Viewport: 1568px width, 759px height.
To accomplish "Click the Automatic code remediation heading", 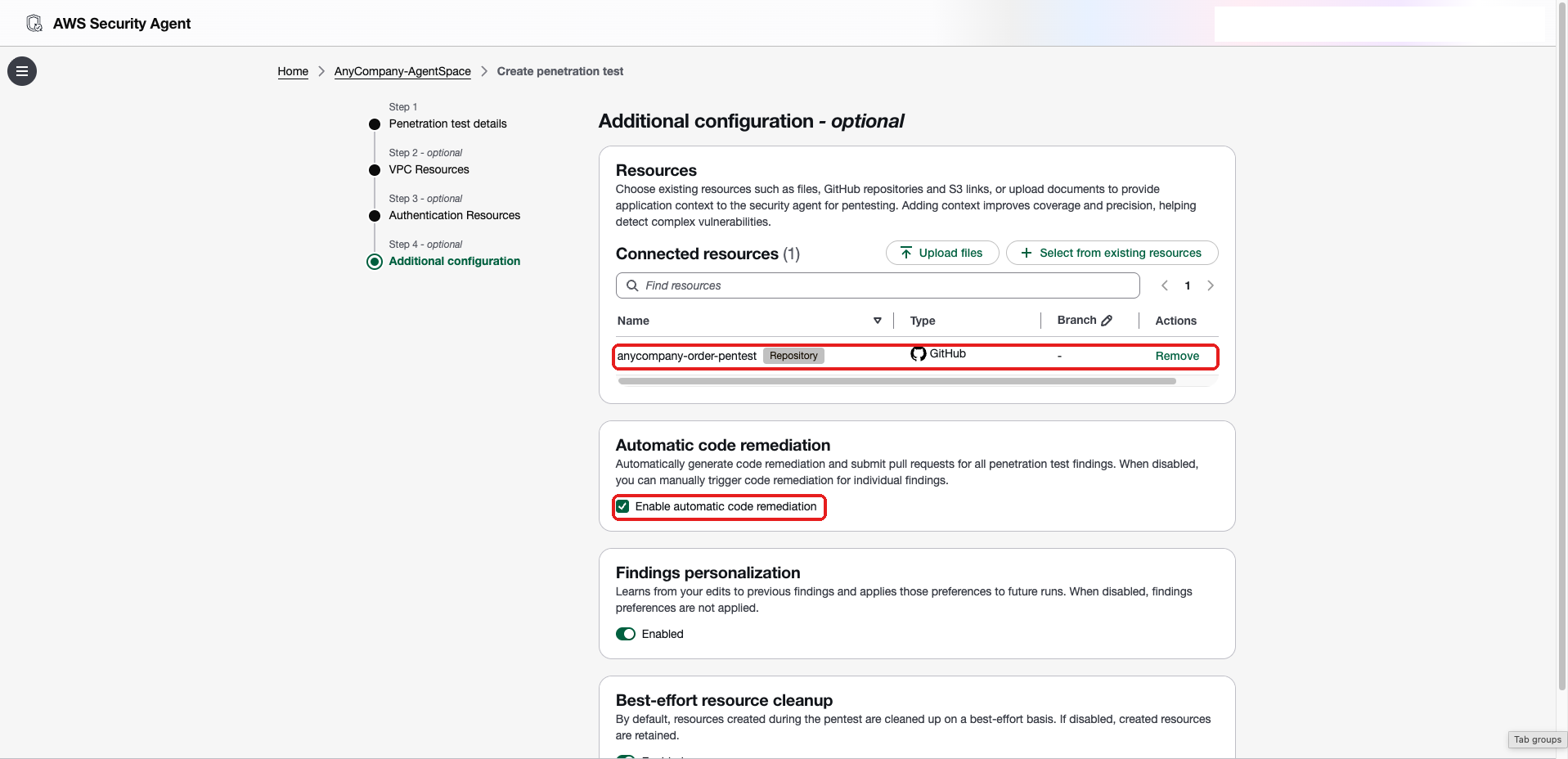I will click(x=723, y=445).
